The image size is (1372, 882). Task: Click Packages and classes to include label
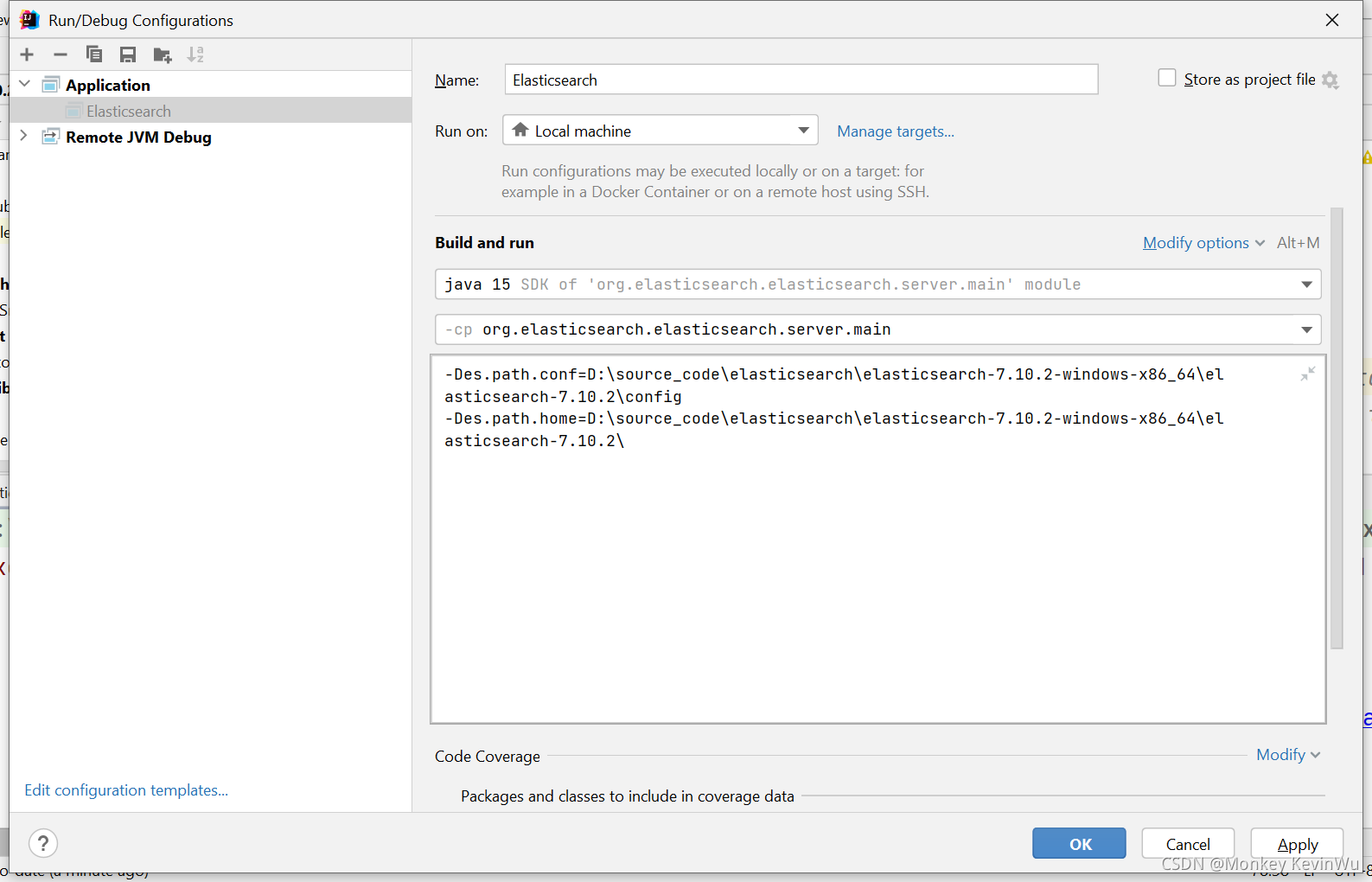(x=628, y=796)
